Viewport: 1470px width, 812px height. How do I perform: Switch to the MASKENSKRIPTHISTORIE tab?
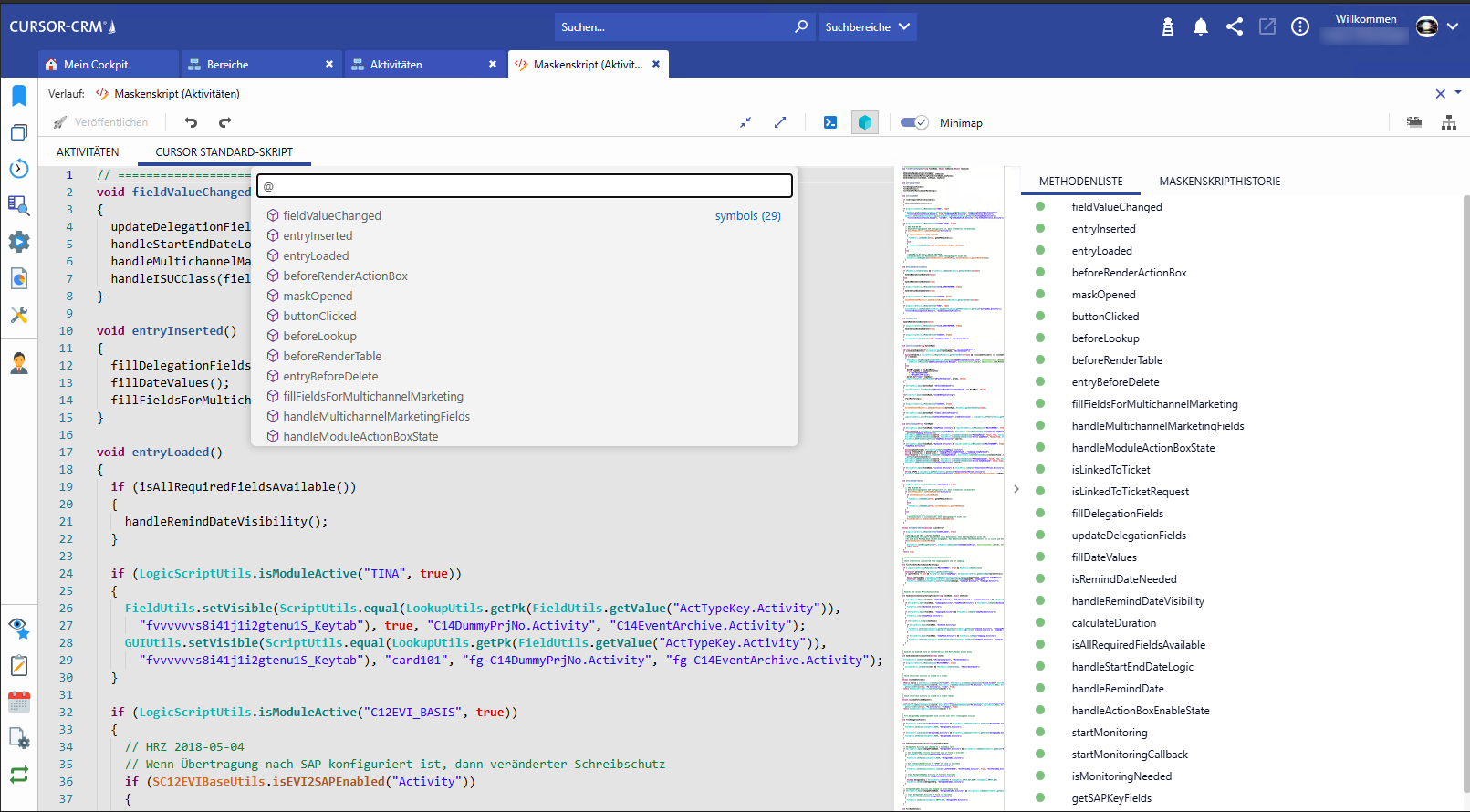pos(1219,182)
